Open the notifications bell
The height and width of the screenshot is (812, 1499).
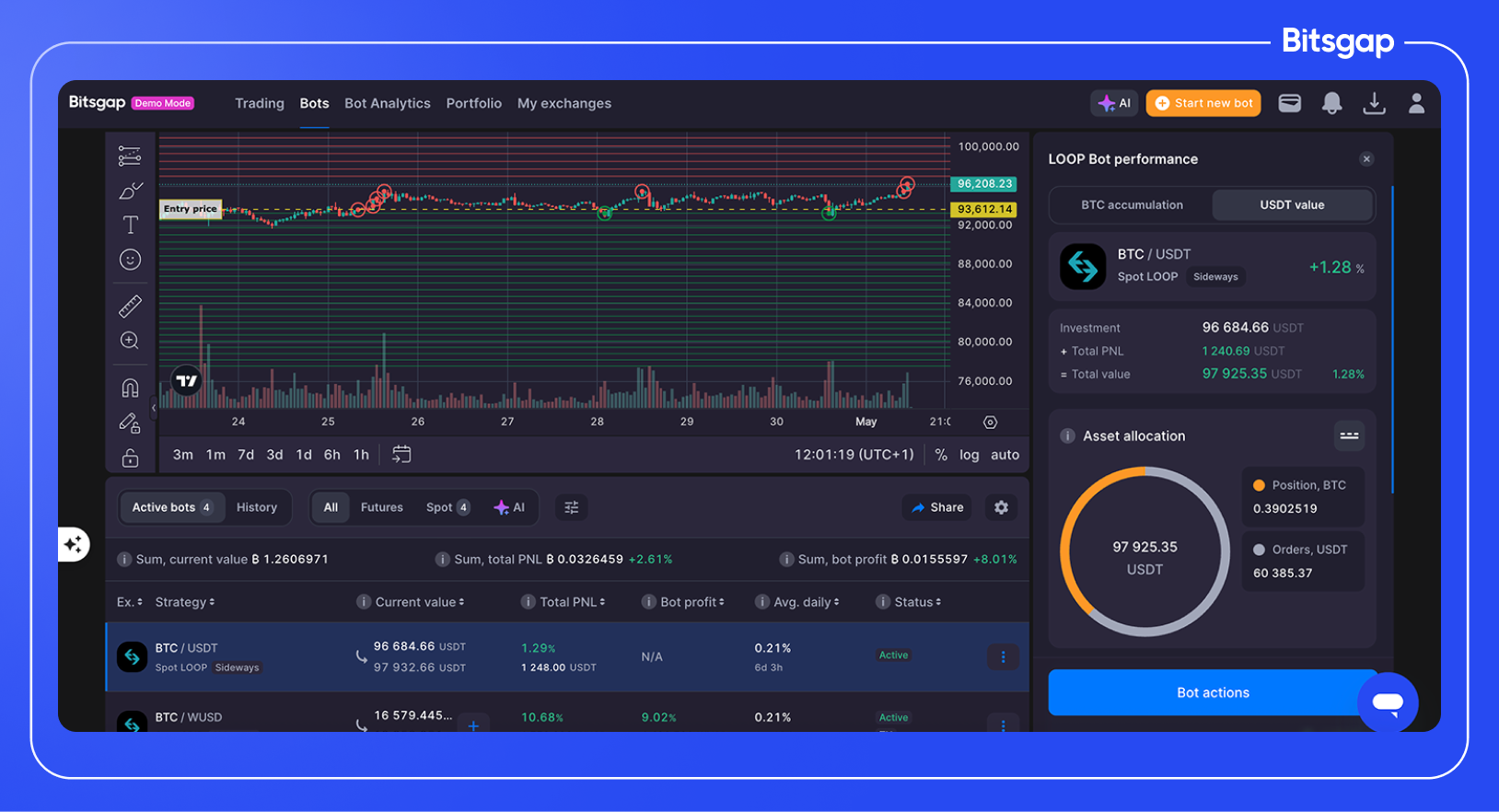(1331, 103)
